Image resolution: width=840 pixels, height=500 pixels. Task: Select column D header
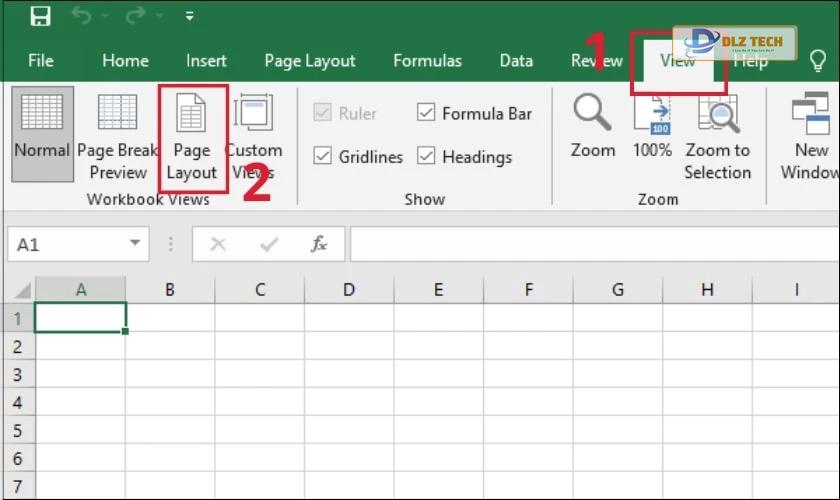tap(349, 290)
